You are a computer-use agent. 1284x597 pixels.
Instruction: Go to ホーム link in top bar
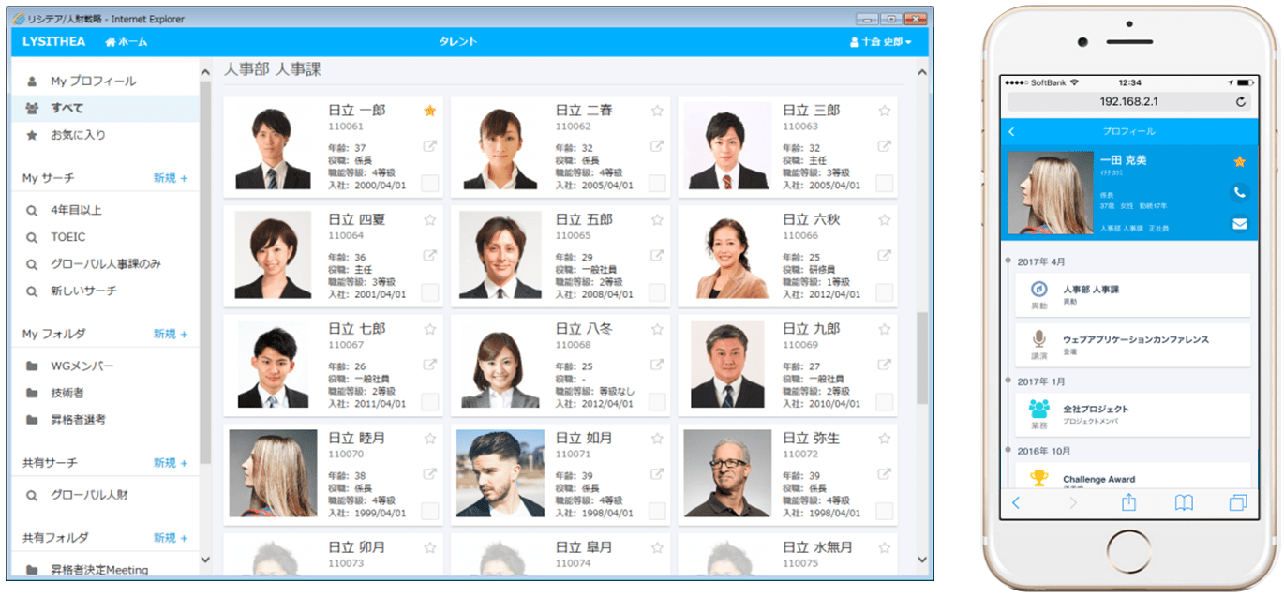coord(124,42)
